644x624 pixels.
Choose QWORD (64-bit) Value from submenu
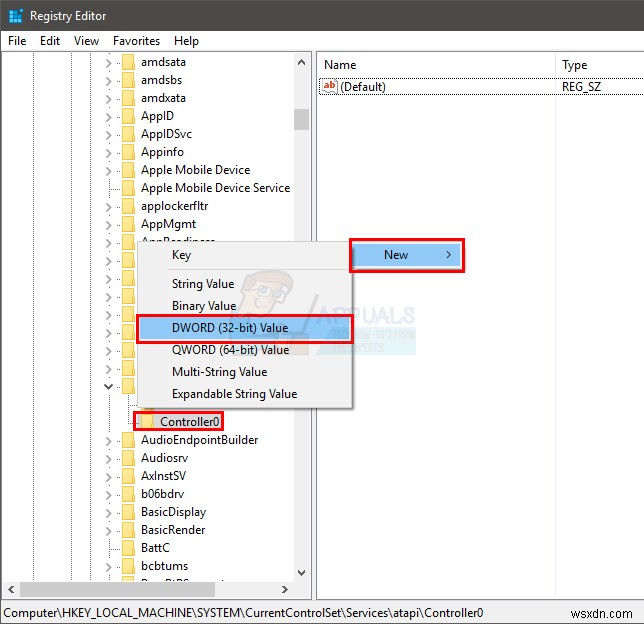244,350
